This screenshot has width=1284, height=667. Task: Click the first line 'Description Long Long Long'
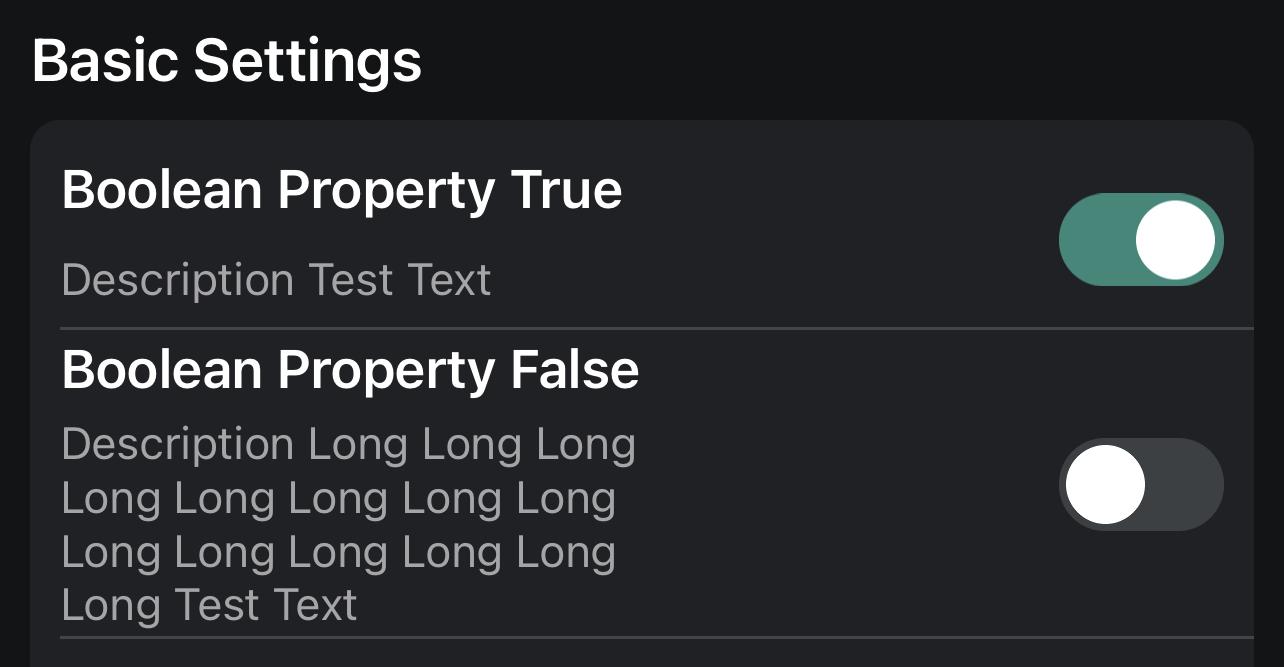(348, 444)
